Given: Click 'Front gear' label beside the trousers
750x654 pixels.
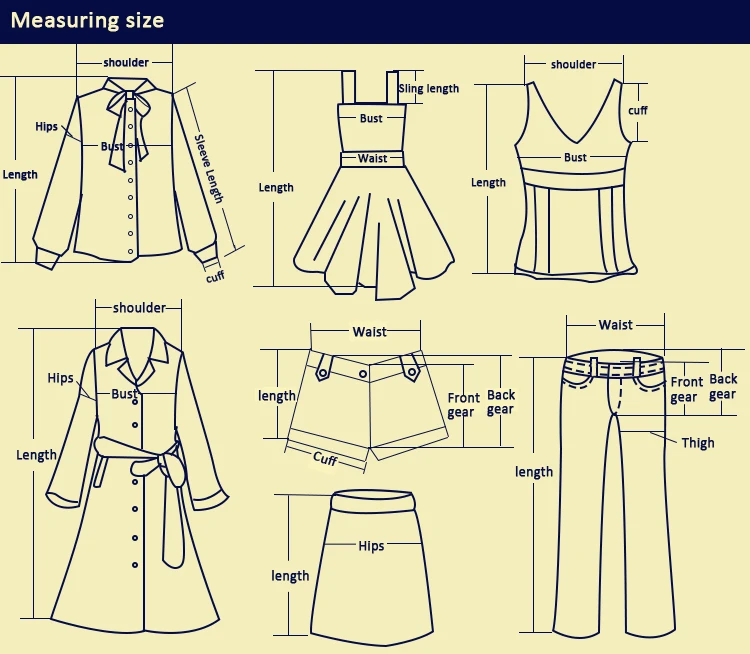Looking at the screenshot, I should pos(686,389).
